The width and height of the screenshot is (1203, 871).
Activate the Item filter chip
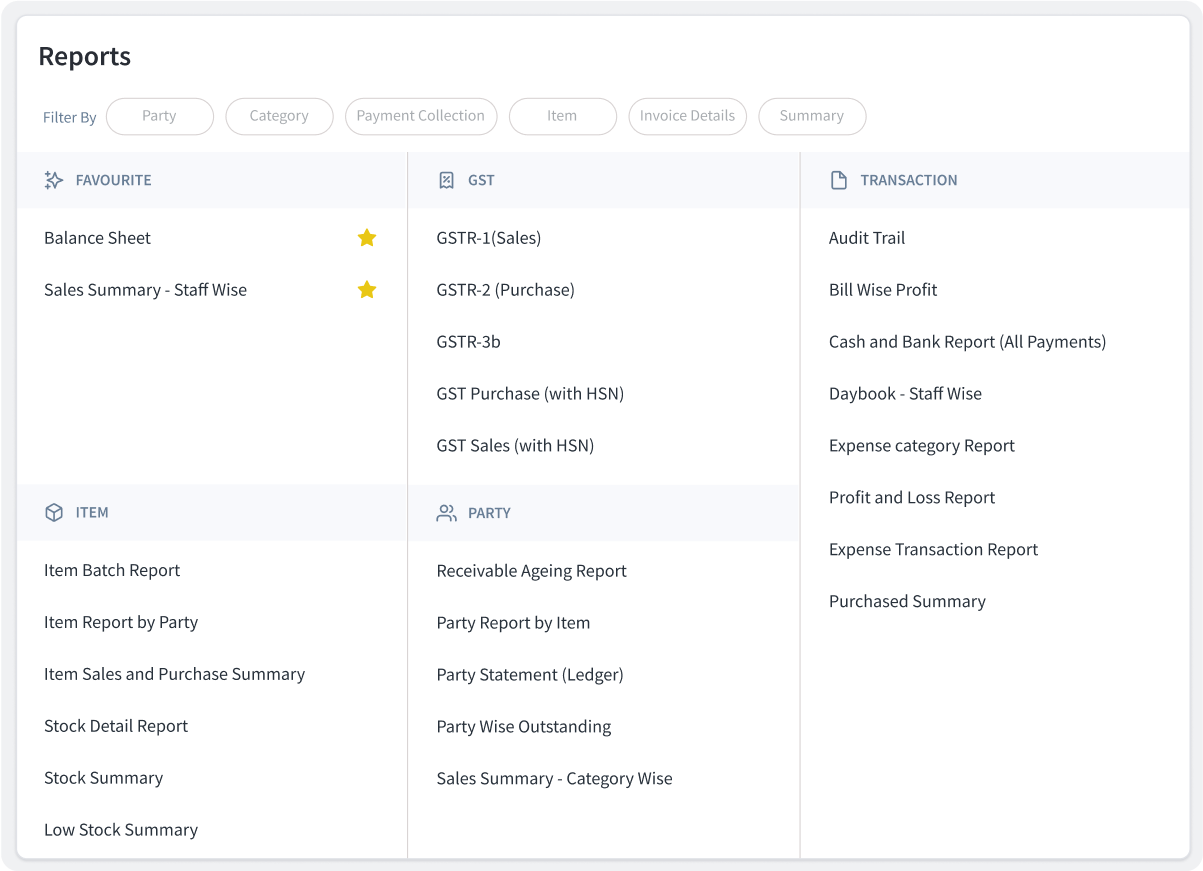point(562,116)
